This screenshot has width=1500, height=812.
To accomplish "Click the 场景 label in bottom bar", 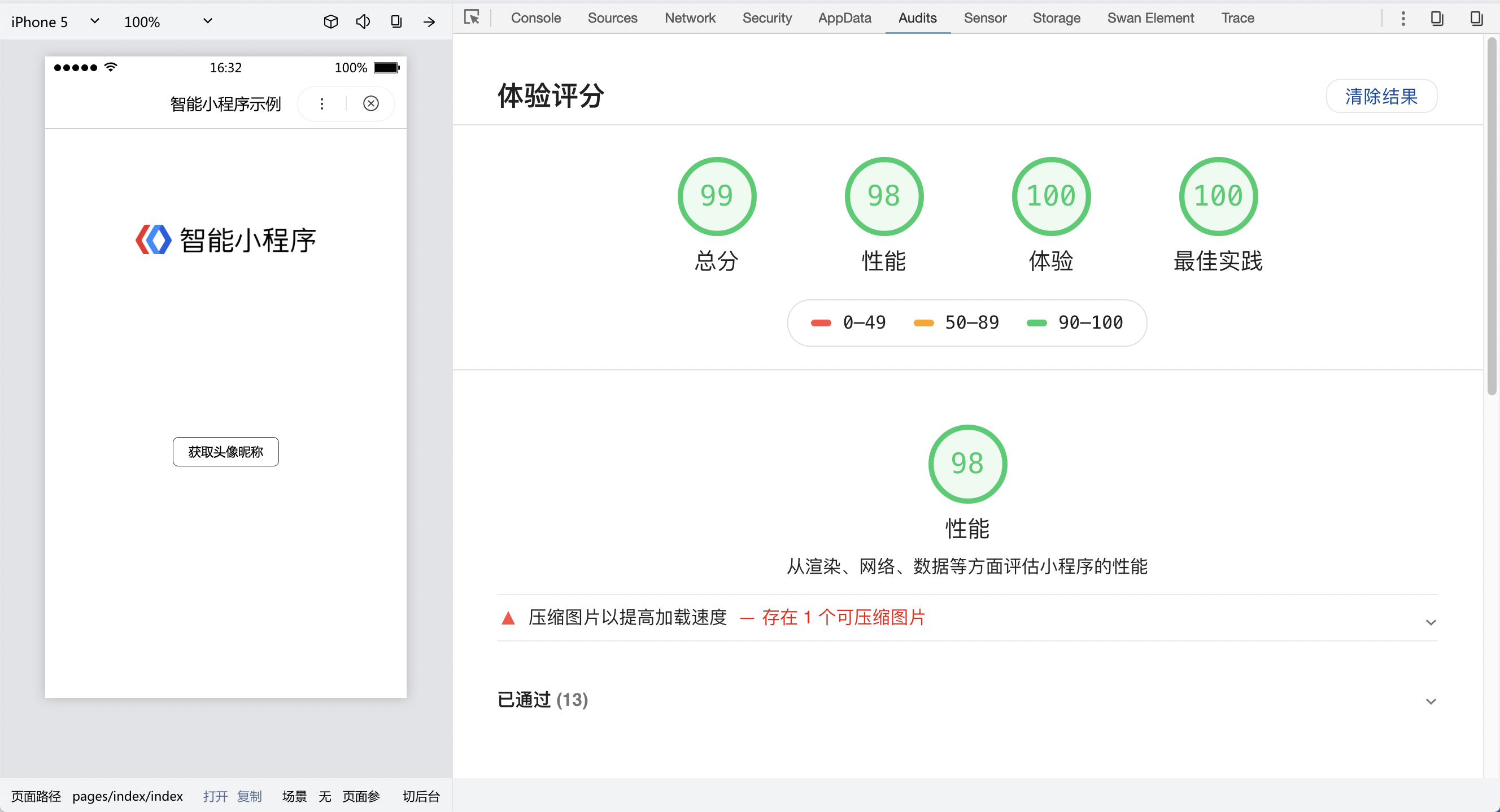I will pyautogui.click(x=295, y=796).
